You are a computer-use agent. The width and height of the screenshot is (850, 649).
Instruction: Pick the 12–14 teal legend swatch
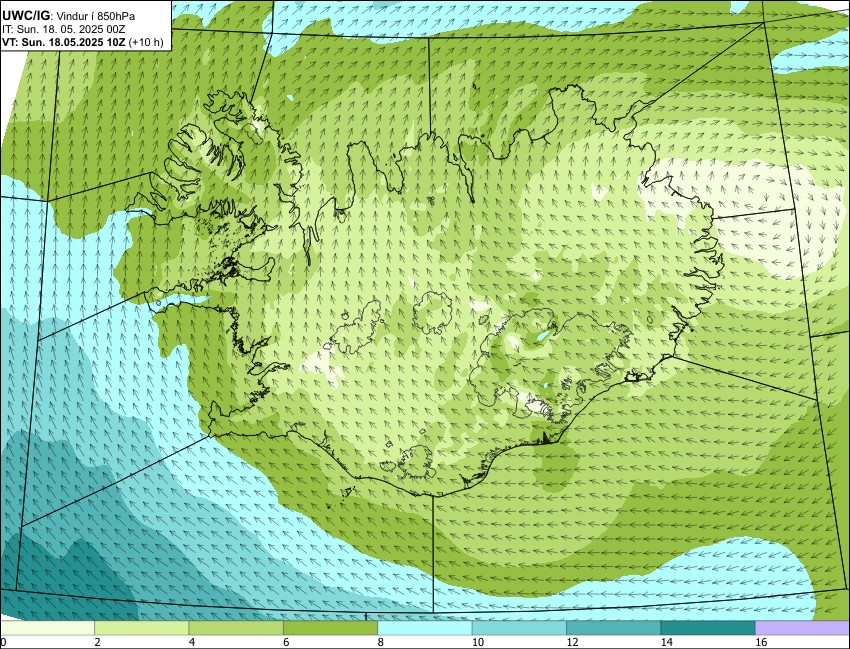point(613,628)
